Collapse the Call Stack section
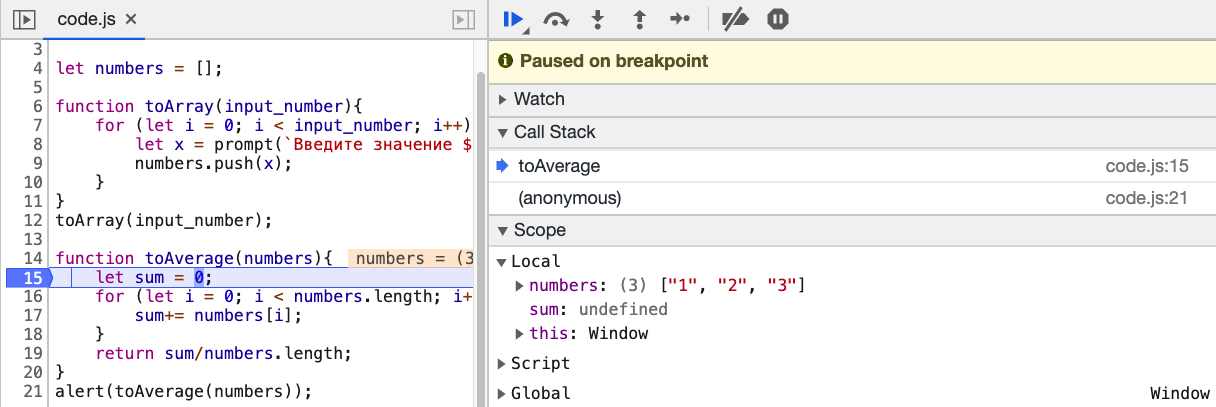The width and height of the screenshot is (1216, 407). click(852, 132)
